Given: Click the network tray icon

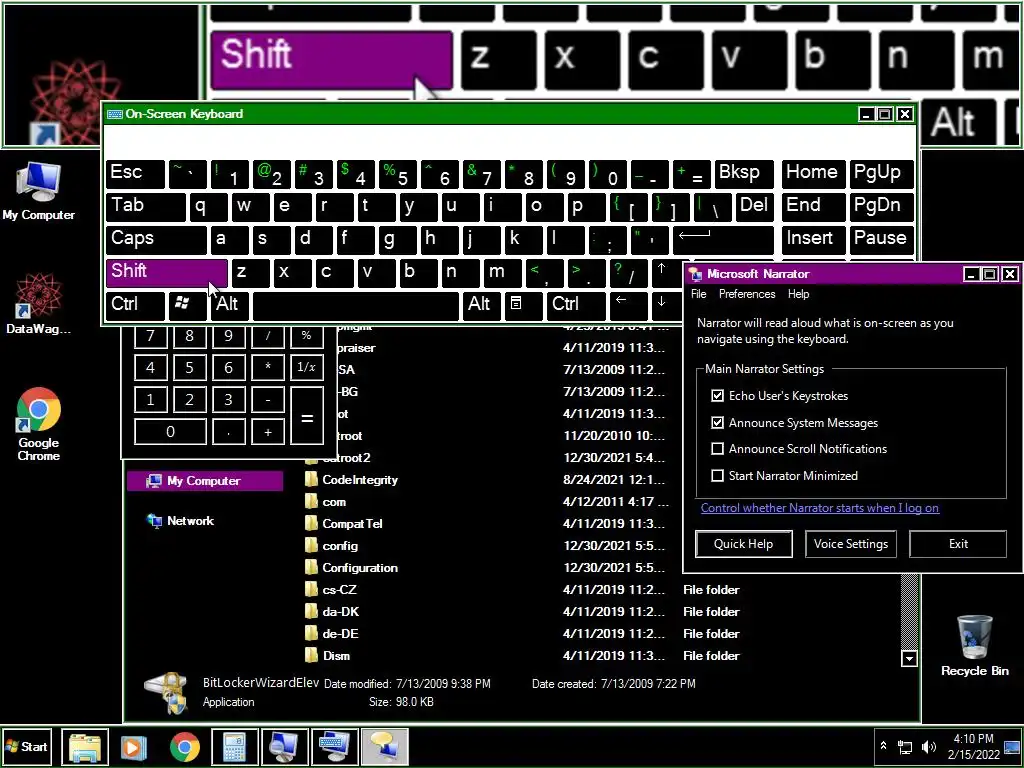Looking at the screenshot, I should (x=905, y=746).
